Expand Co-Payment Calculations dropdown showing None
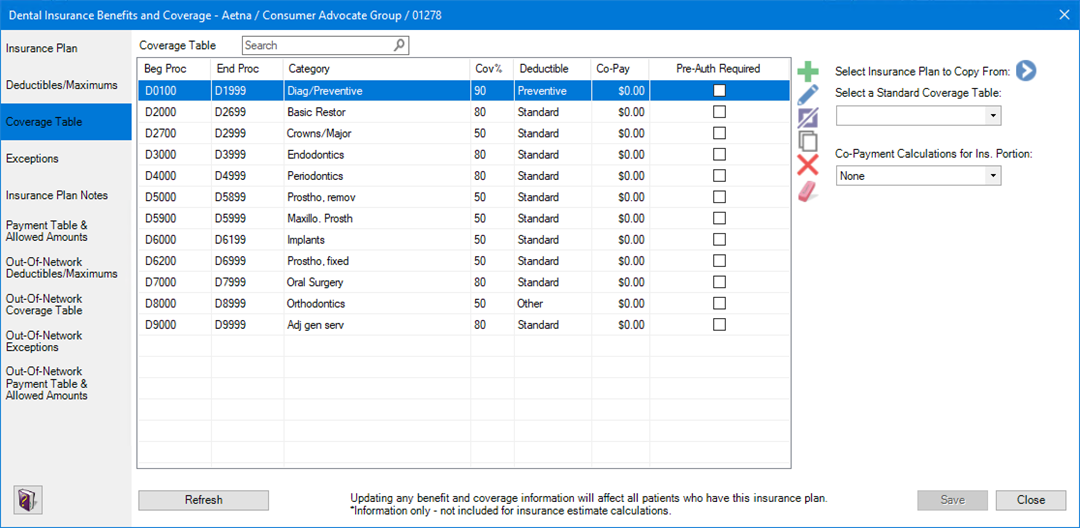 (919, 176)
